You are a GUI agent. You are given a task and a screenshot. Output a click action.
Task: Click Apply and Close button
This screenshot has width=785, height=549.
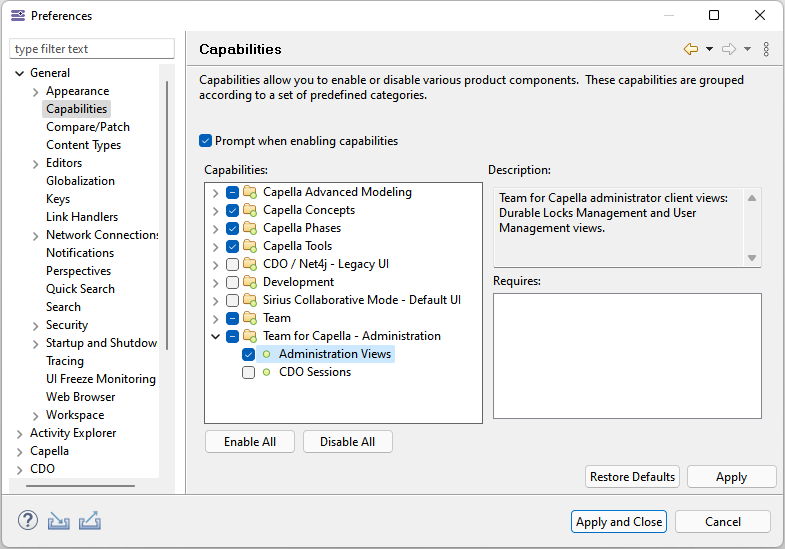tap(619, 521)
